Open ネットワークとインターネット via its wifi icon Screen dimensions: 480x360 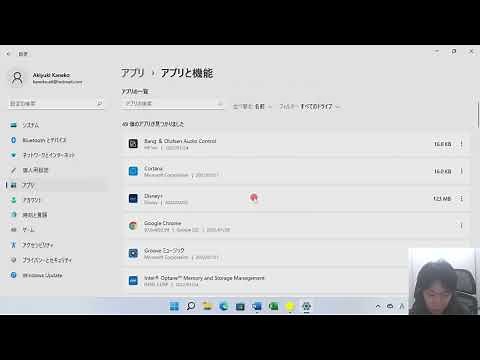coord(13,155)
